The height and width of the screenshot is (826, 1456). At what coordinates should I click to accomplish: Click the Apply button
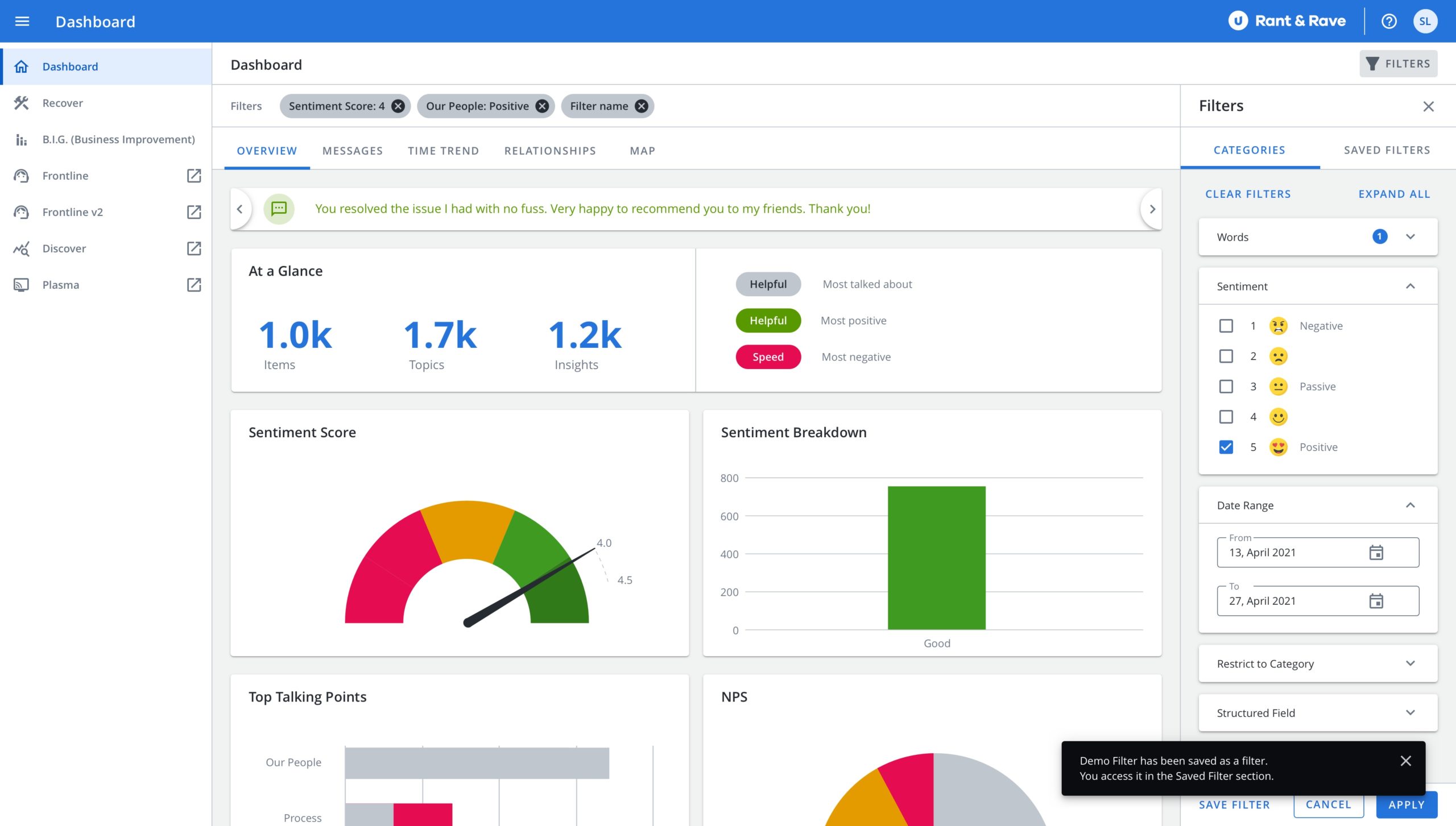[x=1407, y=805]
